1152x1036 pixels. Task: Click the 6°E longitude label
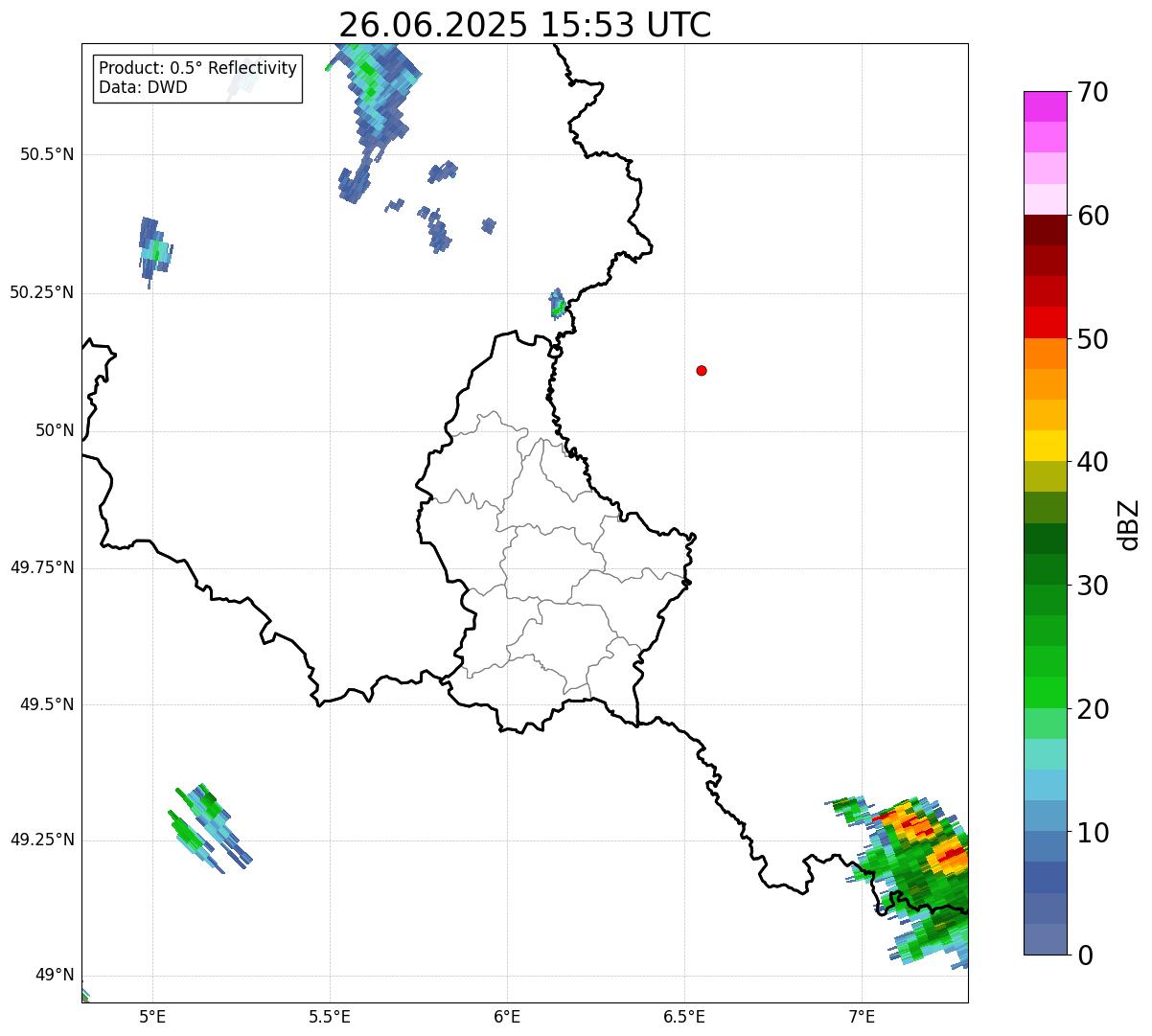[x=507, y=1016]
